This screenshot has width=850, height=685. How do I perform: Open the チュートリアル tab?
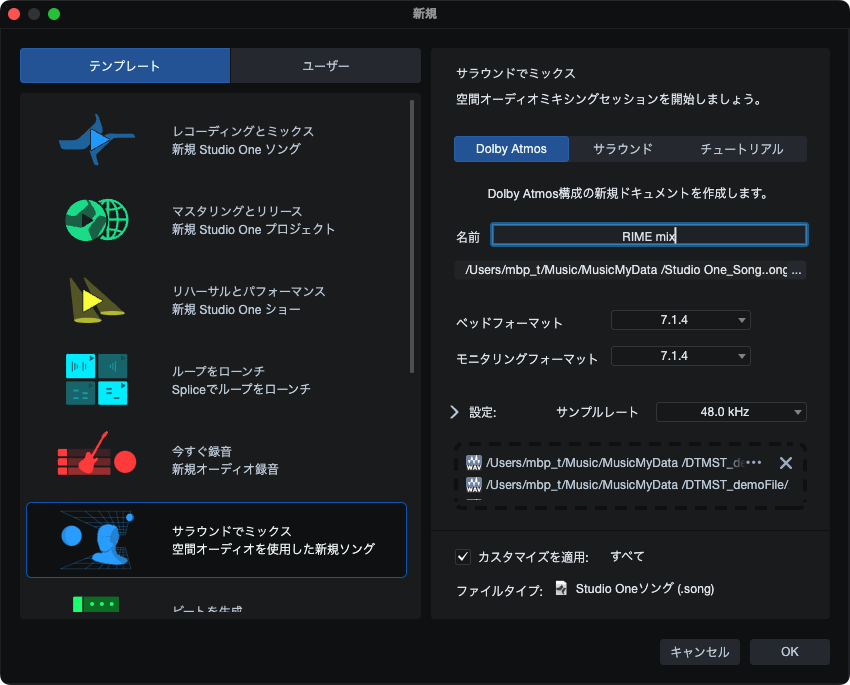741,149
